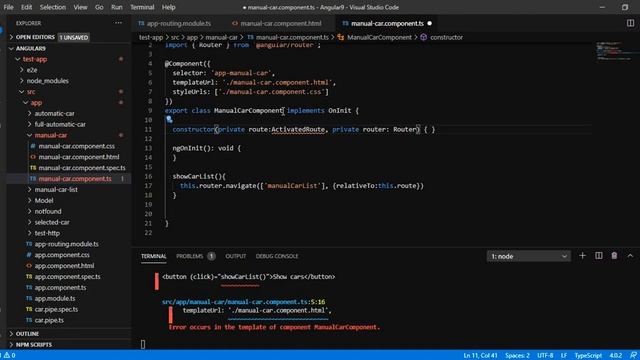Open car.pipe.ts file
This screenshot has height=360, width=640.
pyautogui.click(x=49, y=320)
